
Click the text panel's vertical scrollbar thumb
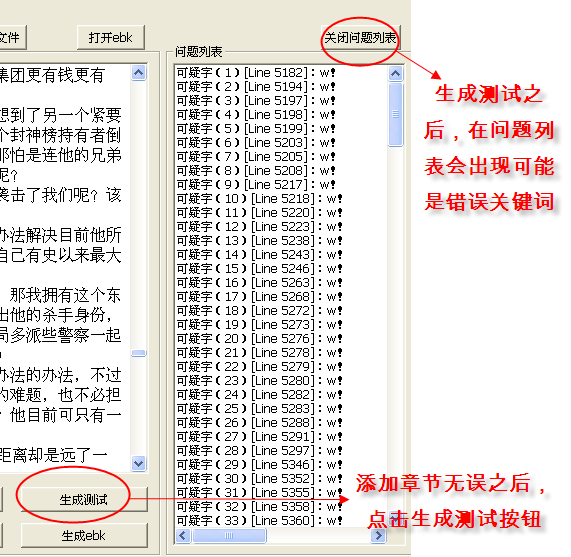click(138, 353)
